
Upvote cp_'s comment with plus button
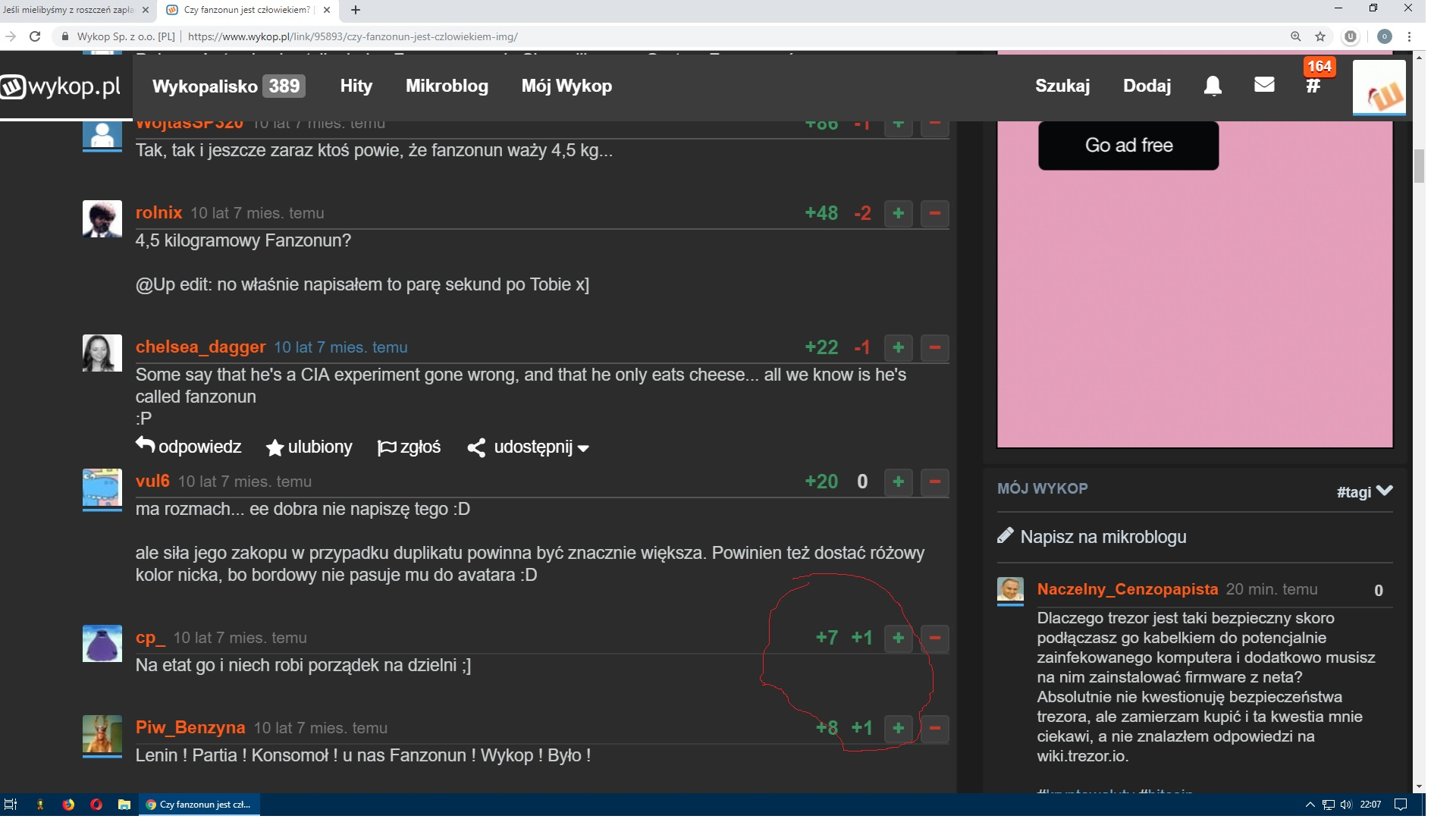[x=899, y=639]
